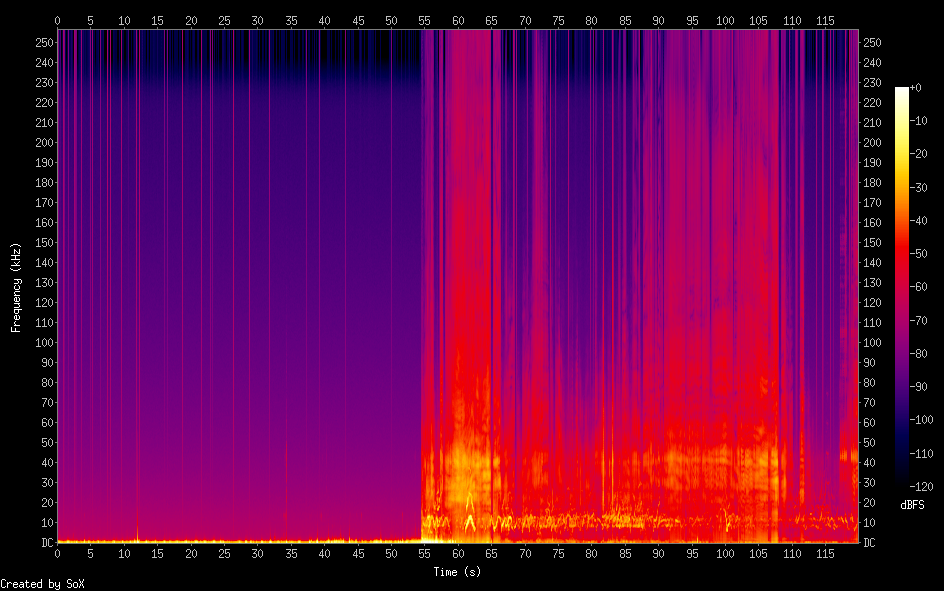Select the DC label on left frequency axis
944x591 pixels.
click(x=46, y=543)
